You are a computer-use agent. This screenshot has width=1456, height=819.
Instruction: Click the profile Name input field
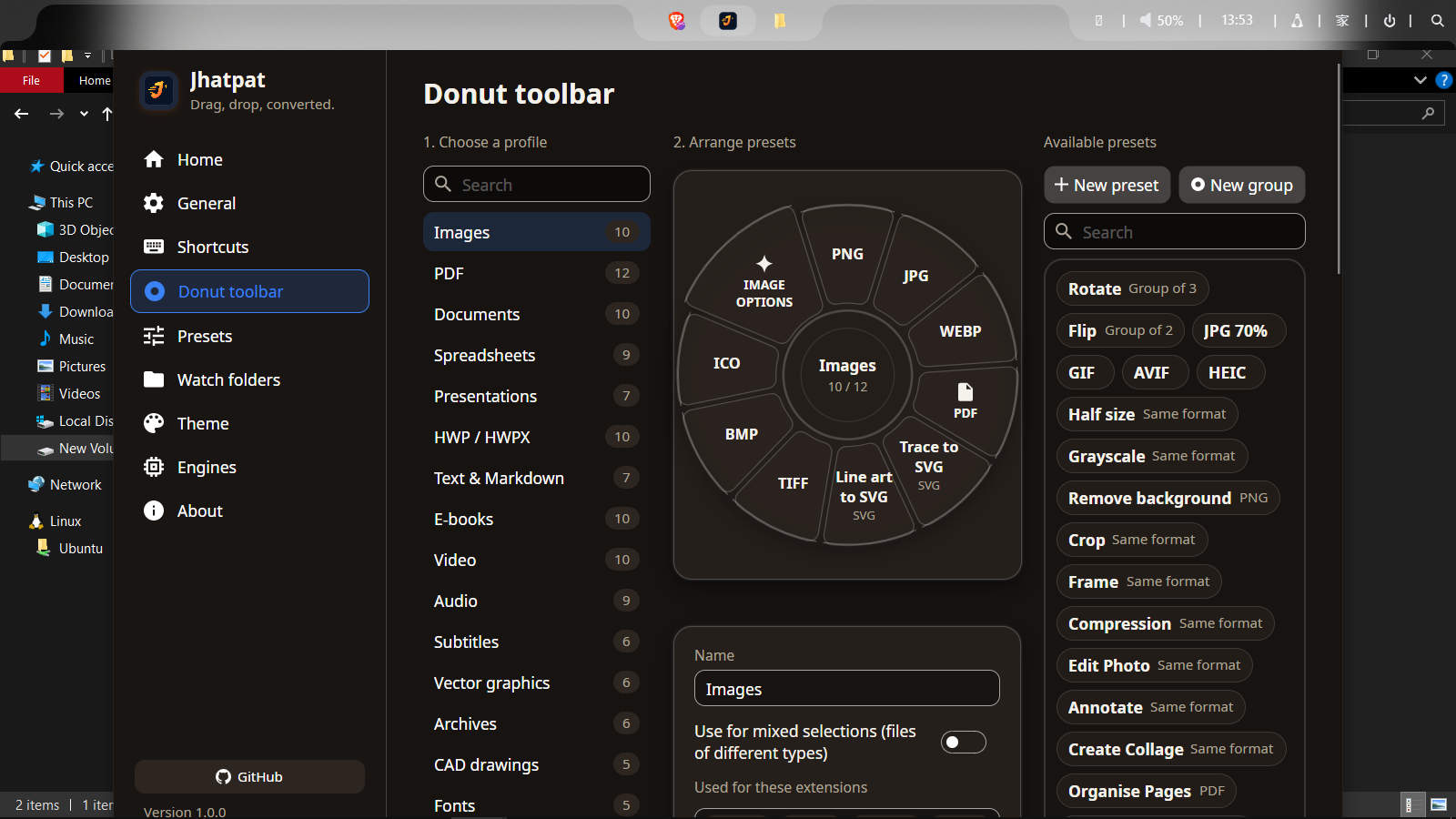[846, 688]
